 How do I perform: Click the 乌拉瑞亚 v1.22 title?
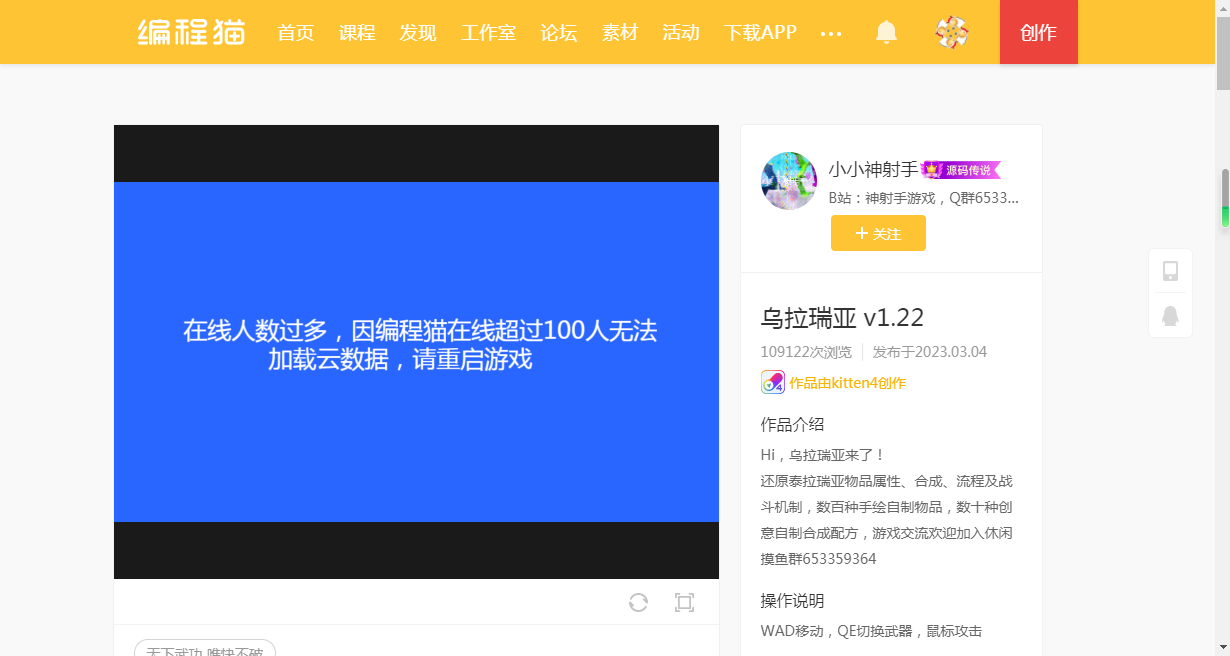[842, 318]
